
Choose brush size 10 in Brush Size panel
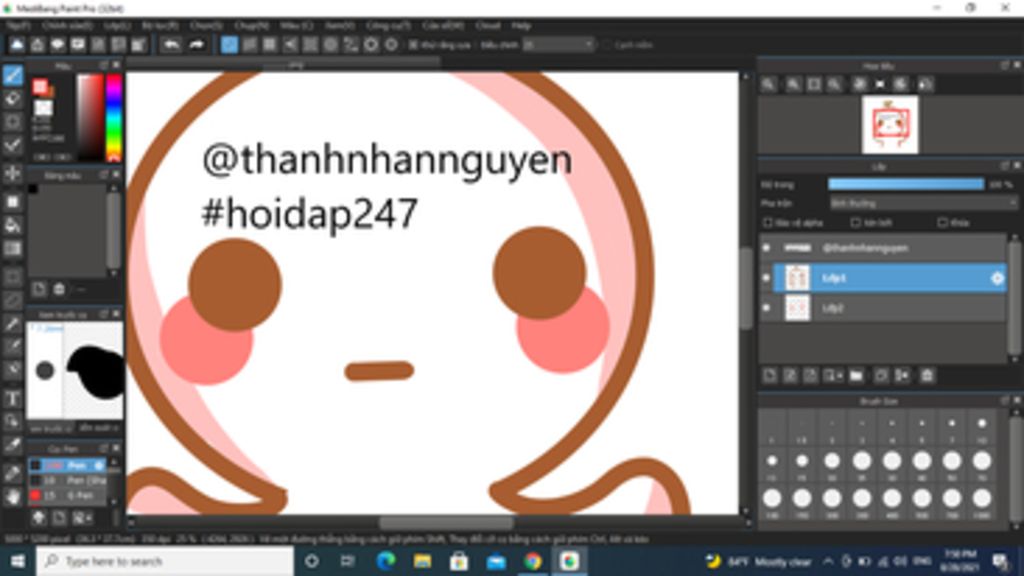click(x=982, y=428)
